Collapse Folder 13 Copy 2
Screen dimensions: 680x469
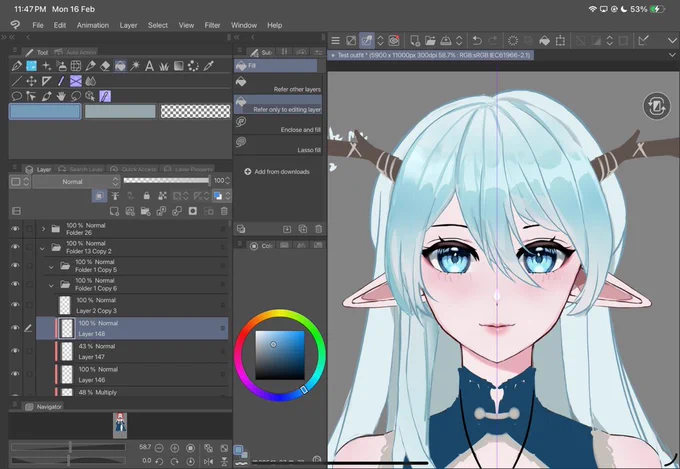coord(42,249)
